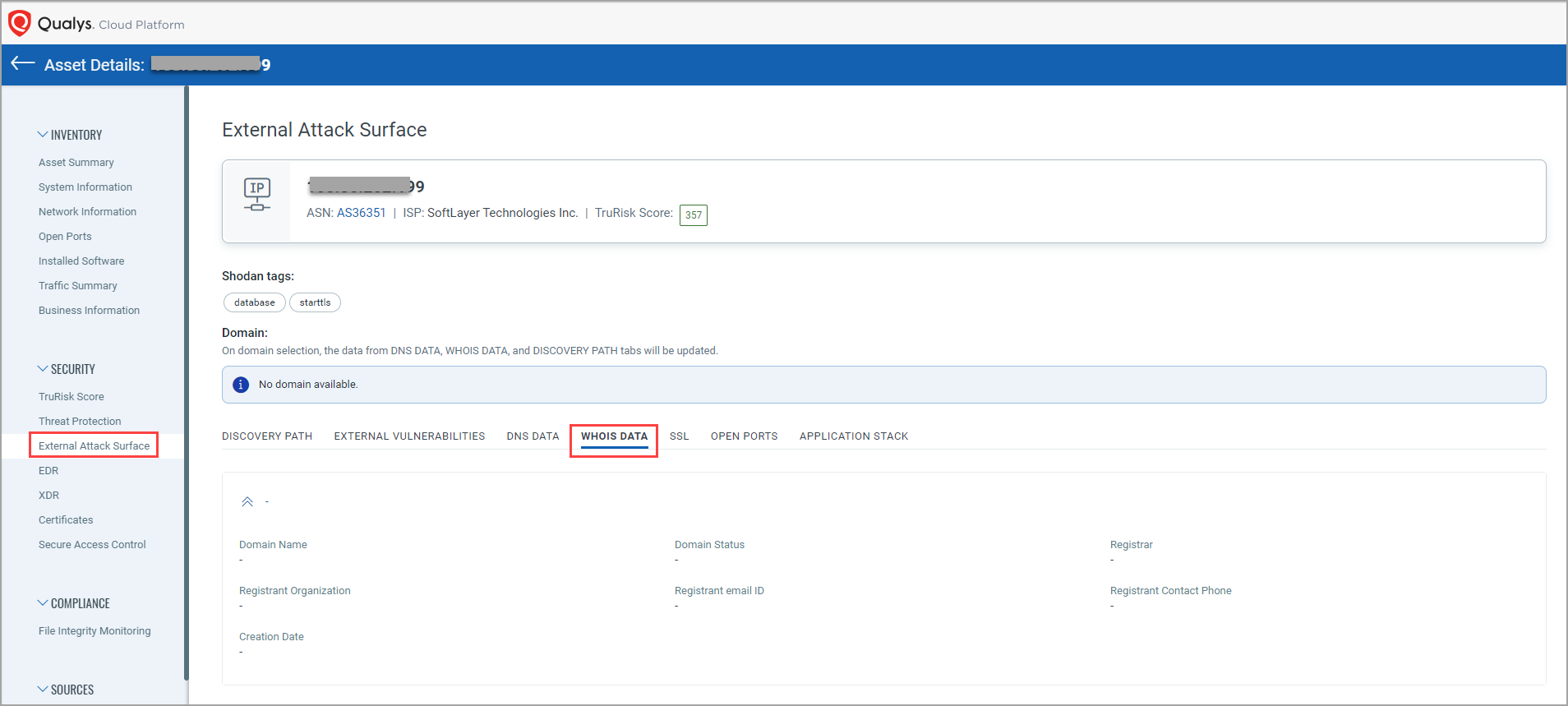Viewport: 1568px width, 706px height.
Task: Click the Registrant email ID label
Action: point(719,591)
